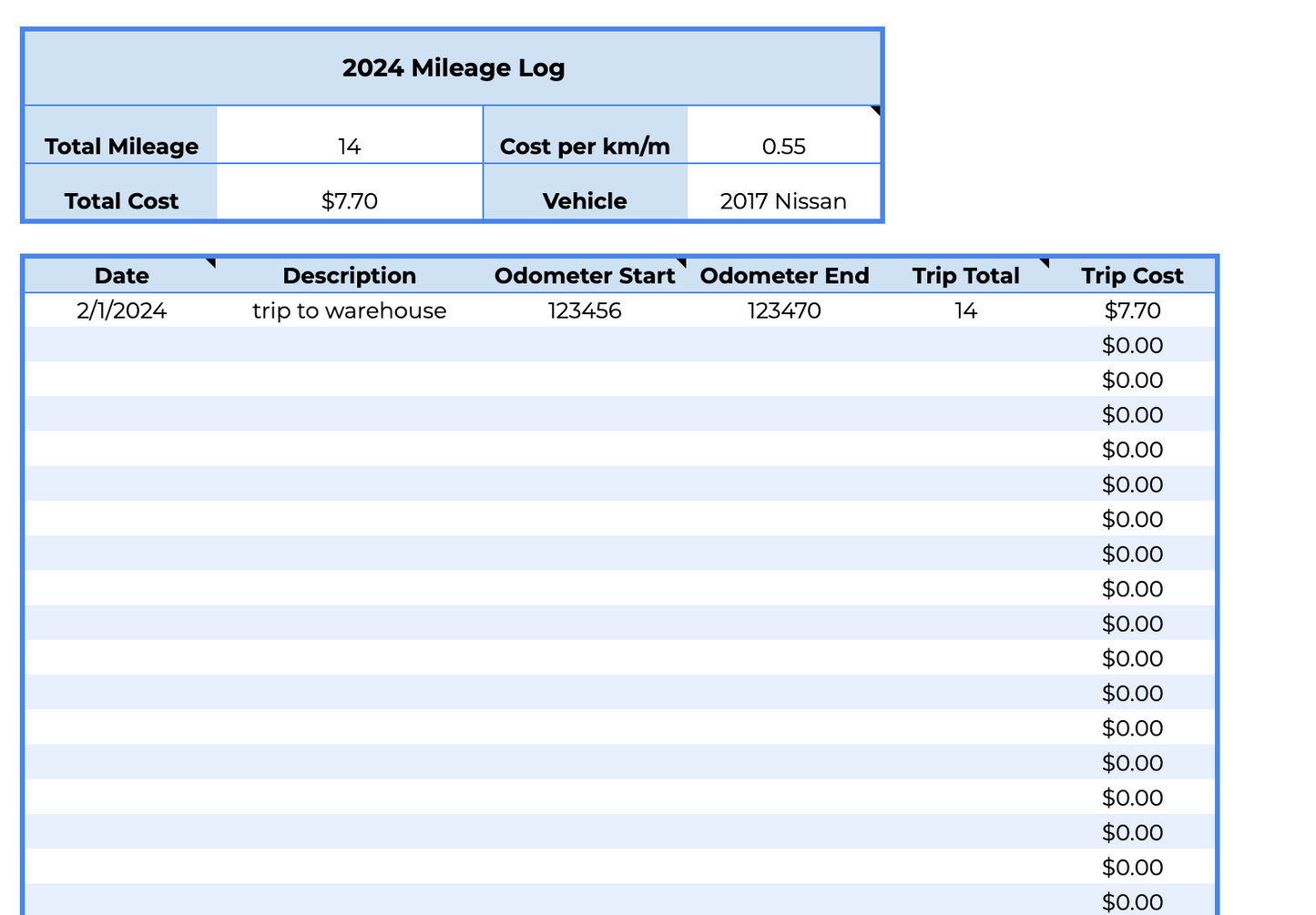Select the Odometer End column header

pos(784,276)
